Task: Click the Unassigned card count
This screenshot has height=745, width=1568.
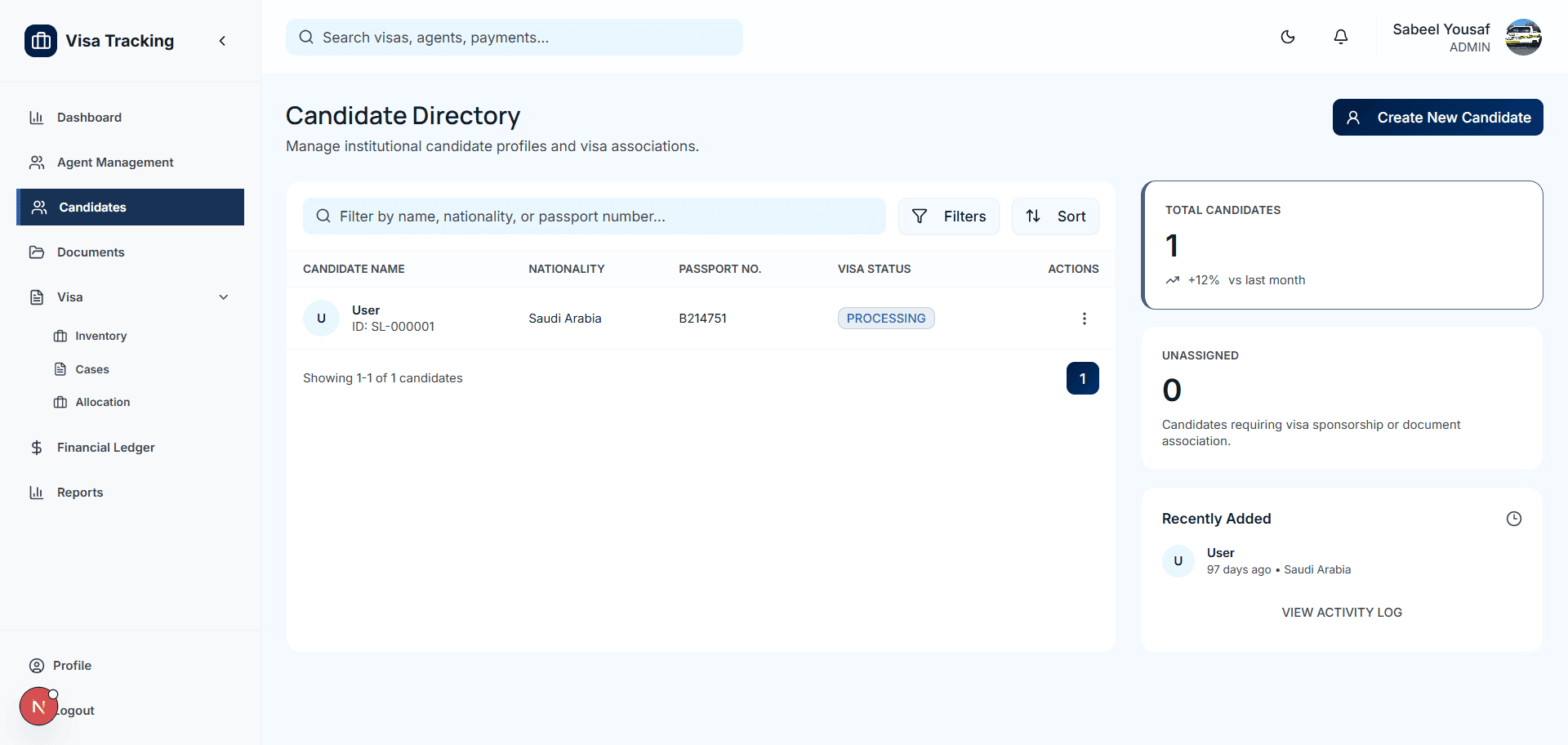Action: tap(1172, 390)
